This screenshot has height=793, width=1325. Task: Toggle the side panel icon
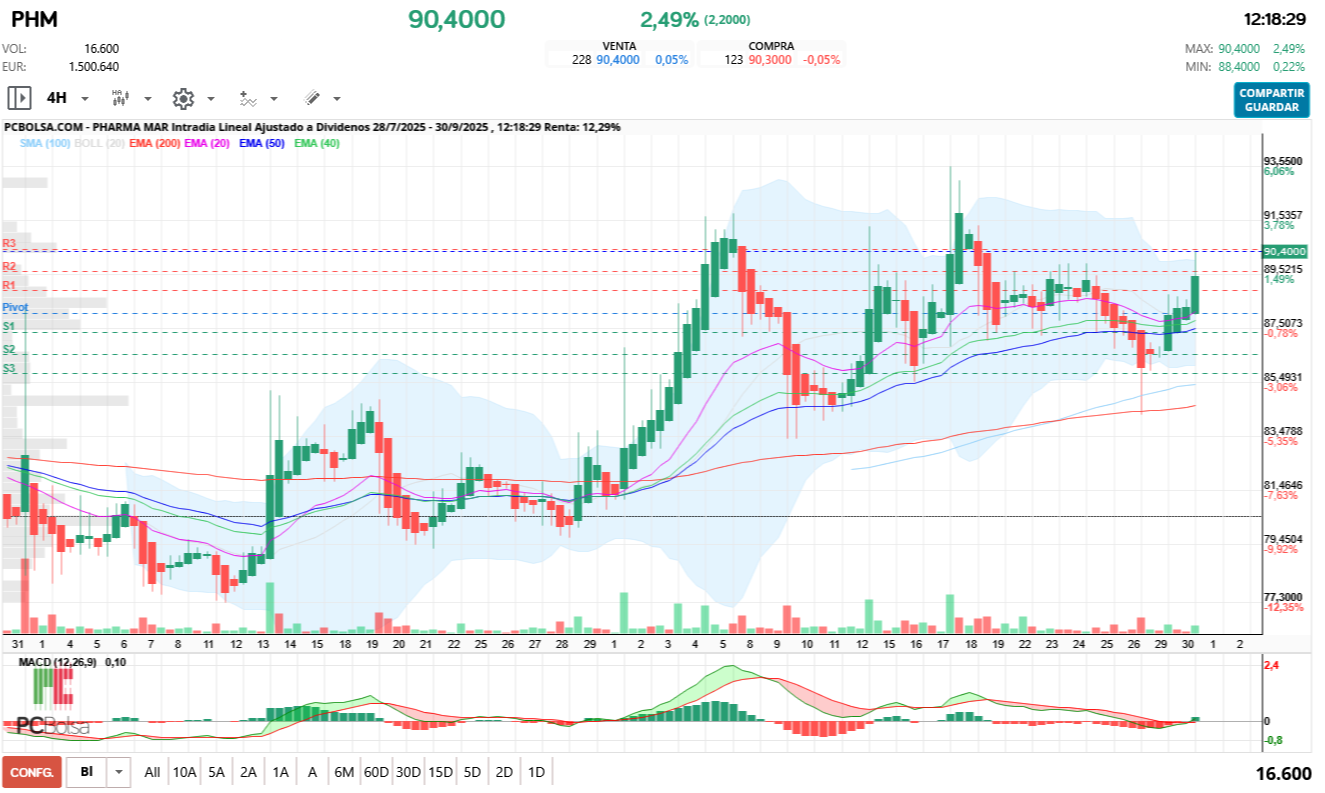coord(19,98)
